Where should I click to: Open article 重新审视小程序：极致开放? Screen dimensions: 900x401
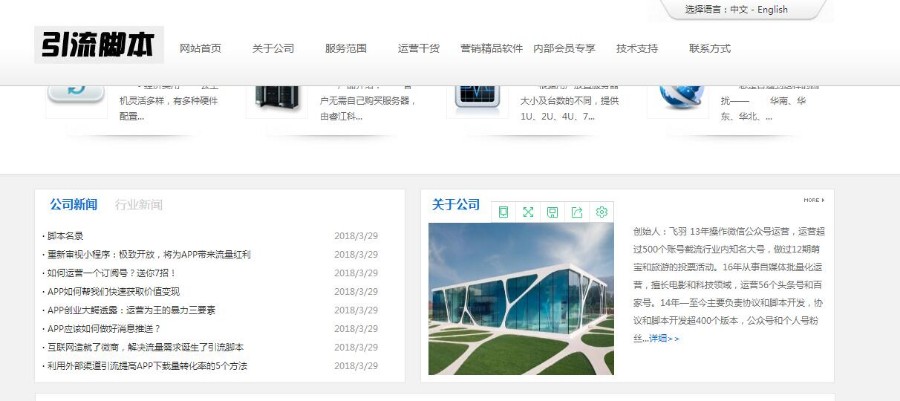tap(148, 255)
